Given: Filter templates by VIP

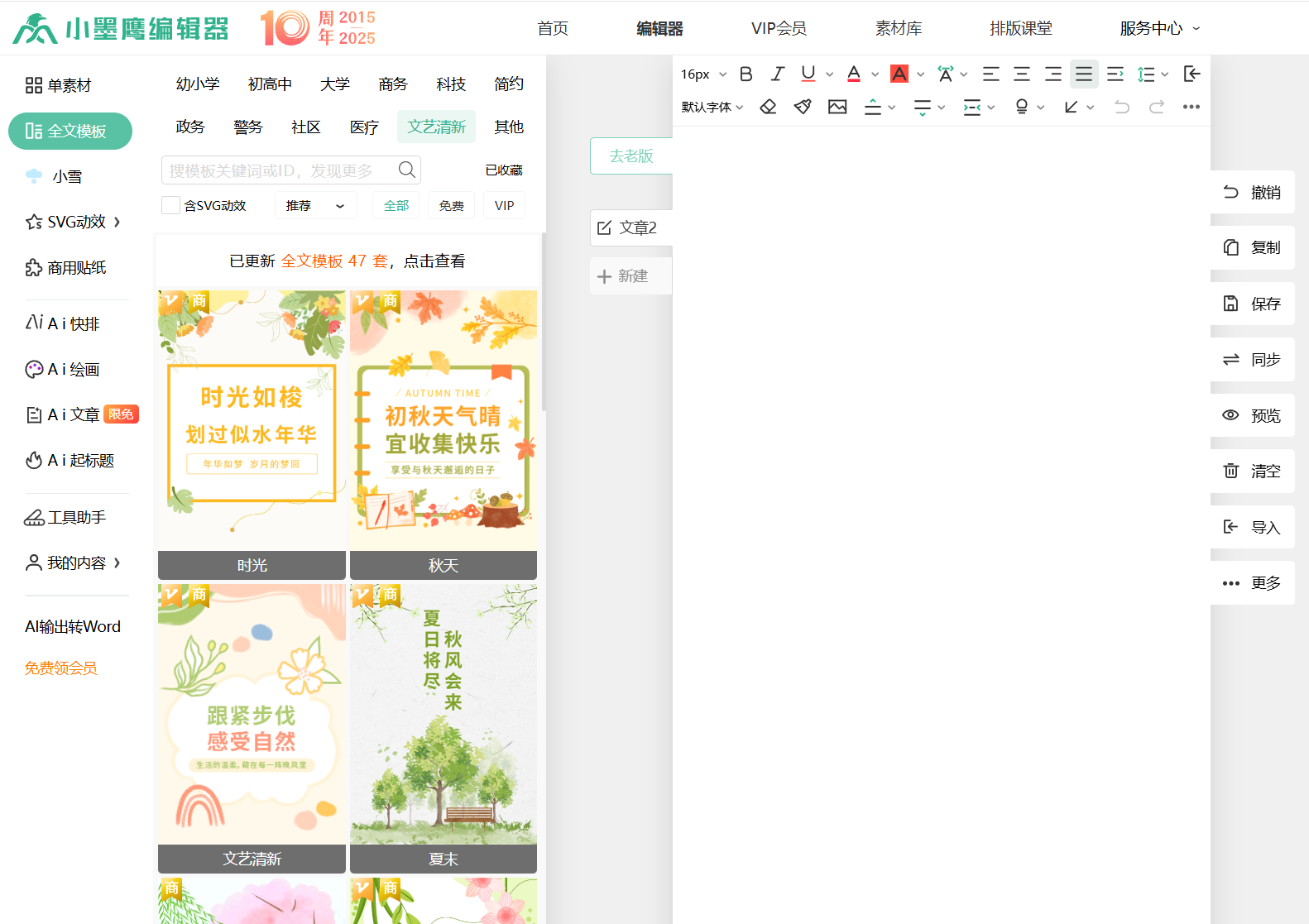Looking at the screenshot, I should pyautogui.click(x=504, y=205).
